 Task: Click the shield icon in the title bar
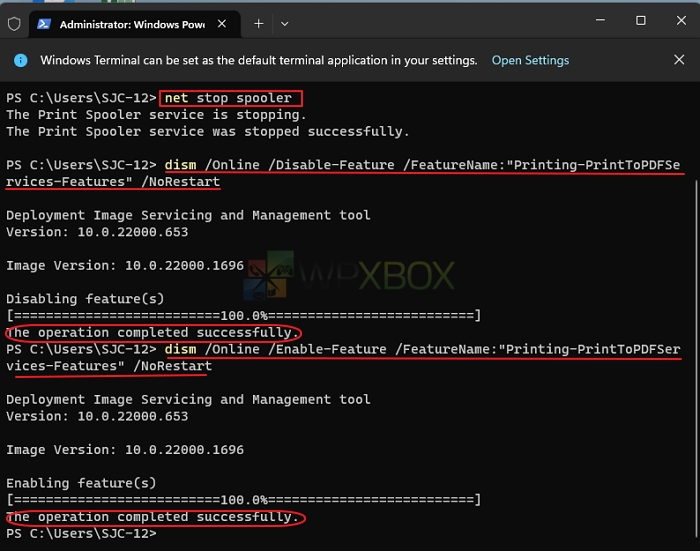pos(14,24)
